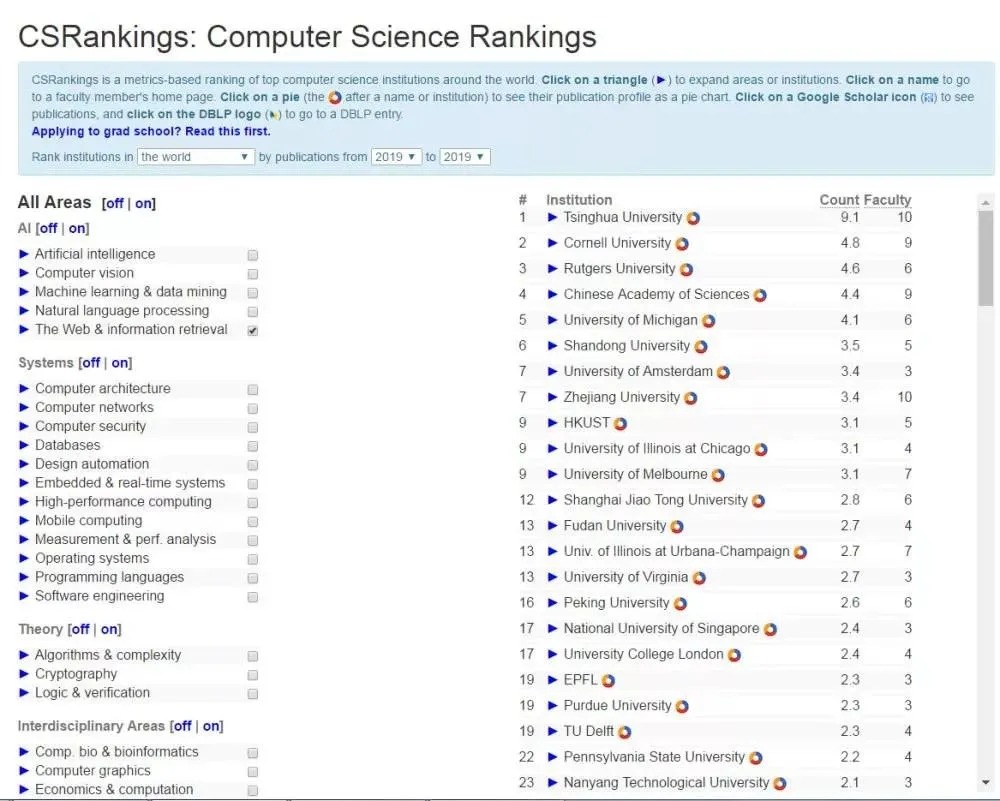
Task: Click the High-performance computing label
Action: pyautogui.click(x=123, y=502)
